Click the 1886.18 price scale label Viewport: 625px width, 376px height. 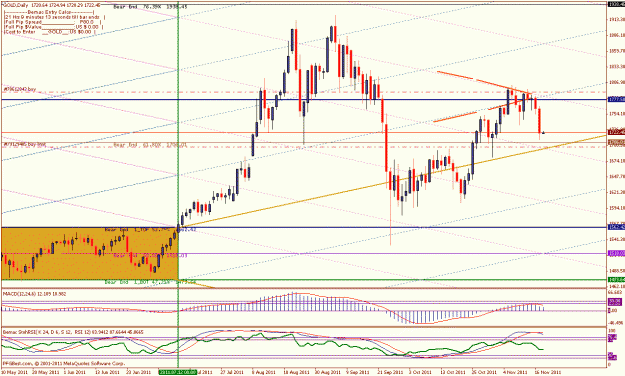(x=617, y=35)
